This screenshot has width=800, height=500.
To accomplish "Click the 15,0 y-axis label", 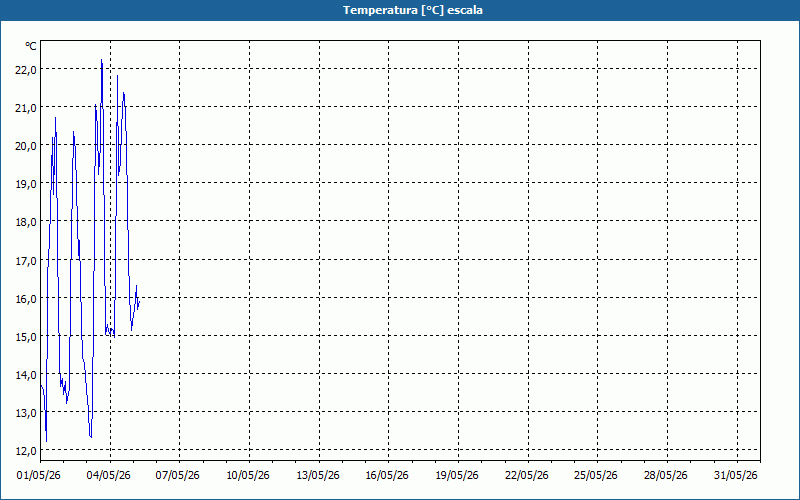I will [x=26, y=337].
